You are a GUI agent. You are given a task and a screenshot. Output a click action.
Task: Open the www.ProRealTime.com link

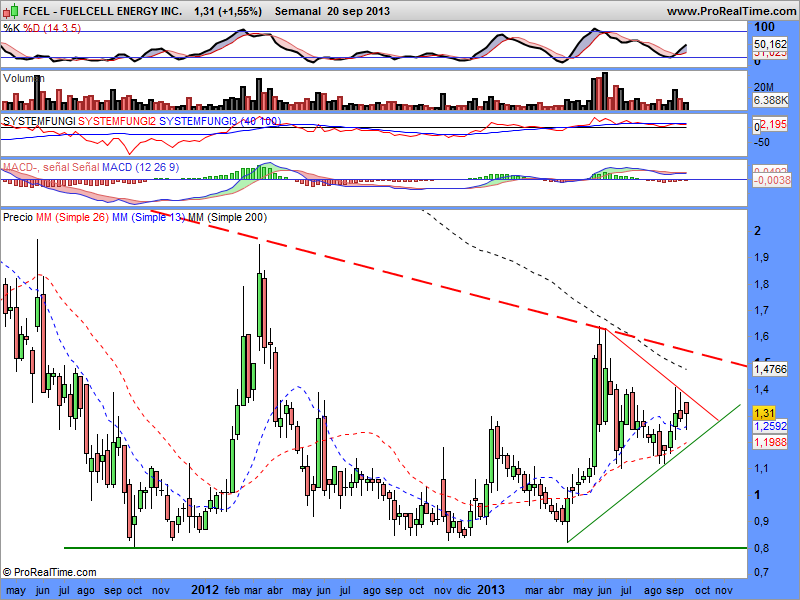pos(733,11)
